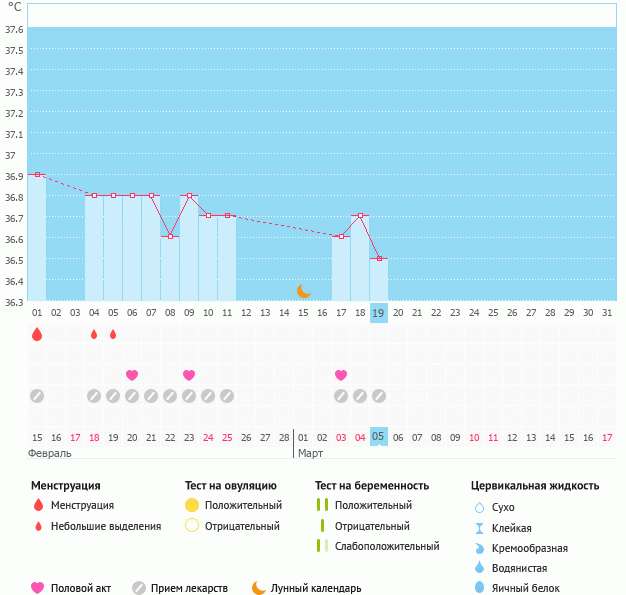Click the small discharge drop on day 05
The image size is (626, 595).
113,334
